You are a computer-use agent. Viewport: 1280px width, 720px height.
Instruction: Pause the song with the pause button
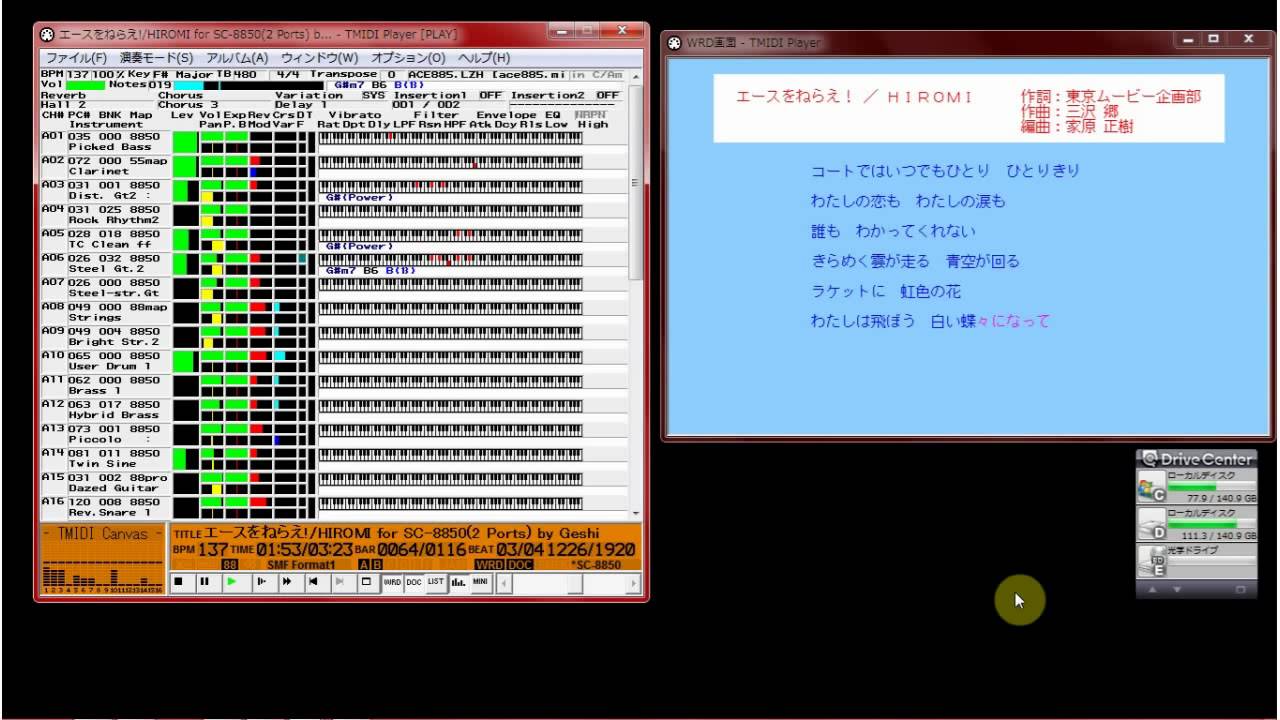pos(204,581)
